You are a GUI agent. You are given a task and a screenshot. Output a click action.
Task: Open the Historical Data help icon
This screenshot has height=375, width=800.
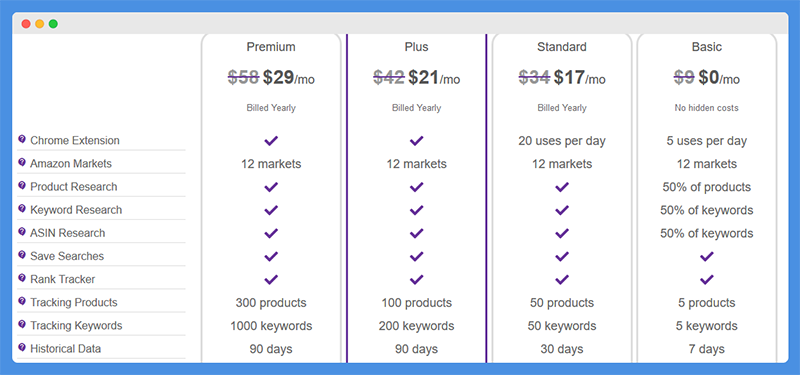(x=22, y=347)
